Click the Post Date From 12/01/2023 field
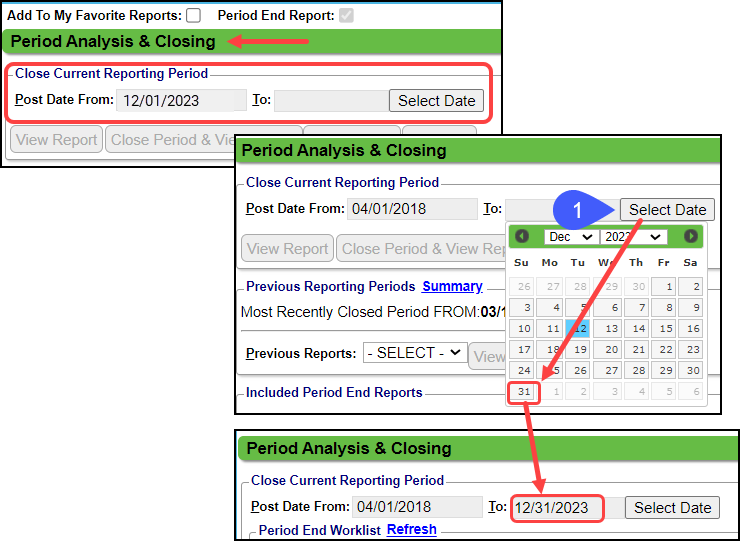Screen dimensions: 740x541 click(181, 100)
